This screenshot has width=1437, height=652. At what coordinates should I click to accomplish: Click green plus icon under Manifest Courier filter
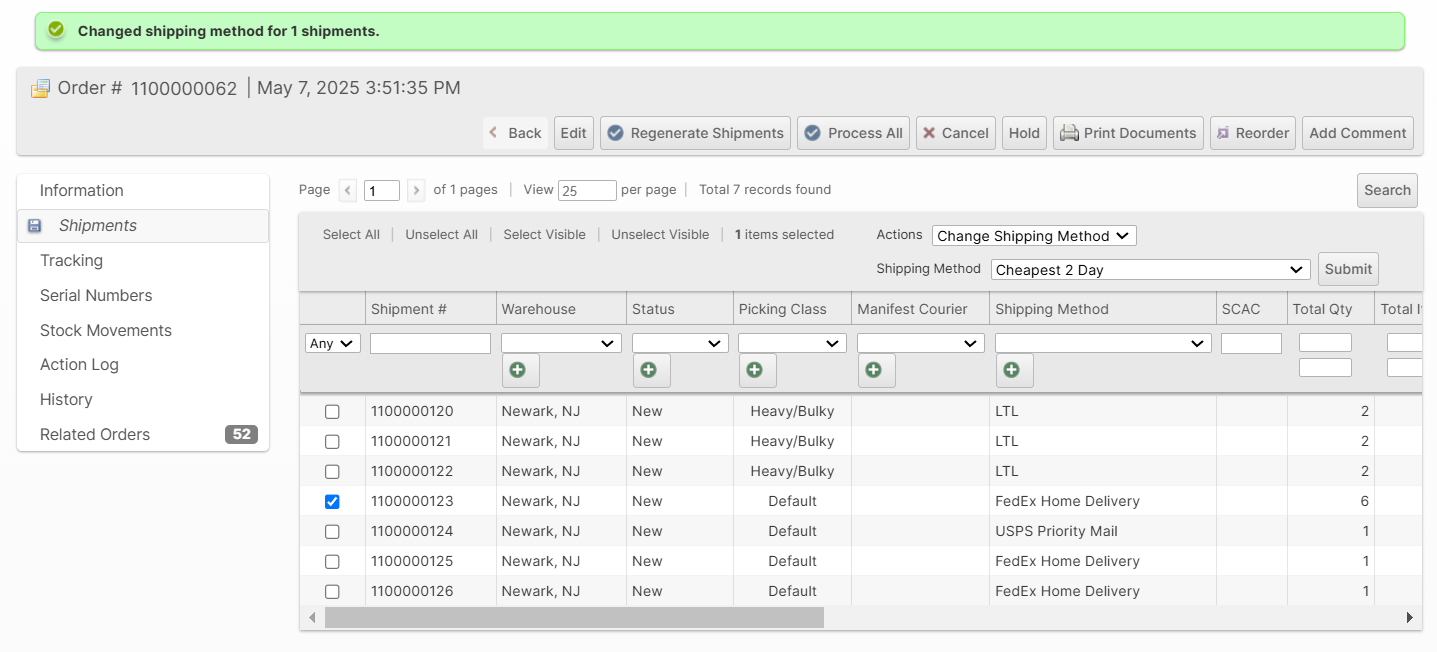(x=875, y=370)
